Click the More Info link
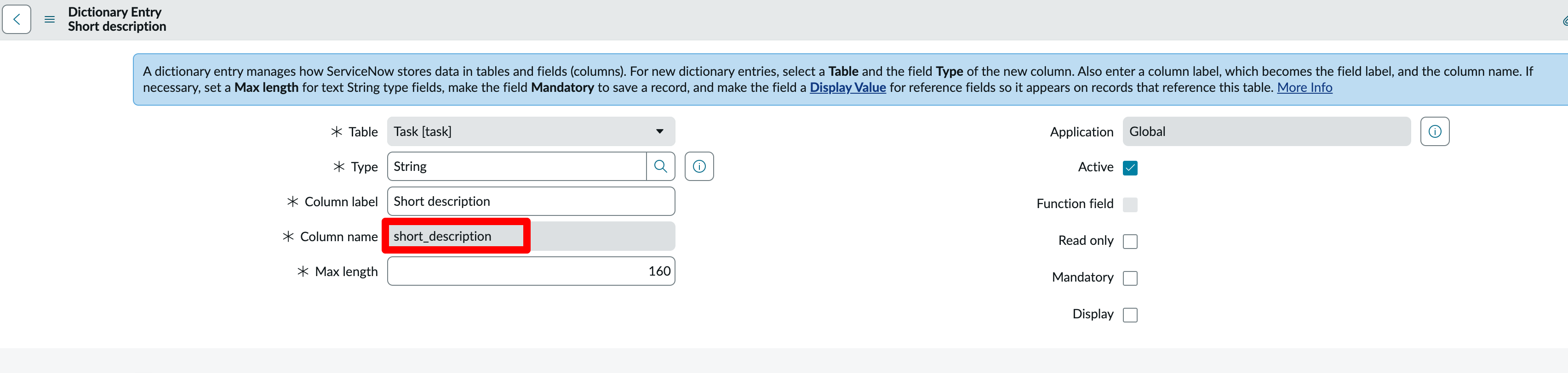1568x373 pixels. tap(1304, 88)
